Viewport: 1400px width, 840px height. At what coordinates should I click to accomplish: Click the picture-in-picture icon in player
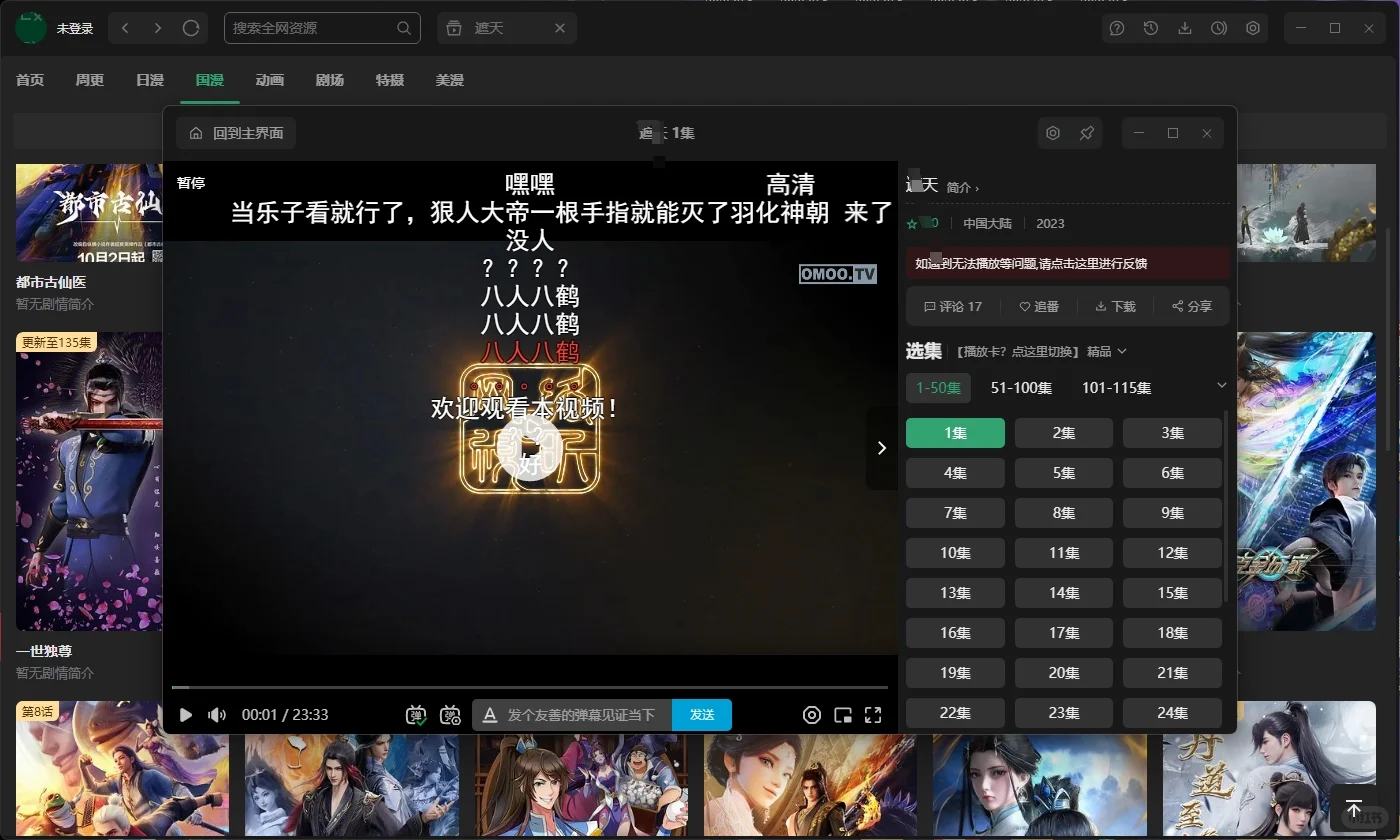pos(843,714)
